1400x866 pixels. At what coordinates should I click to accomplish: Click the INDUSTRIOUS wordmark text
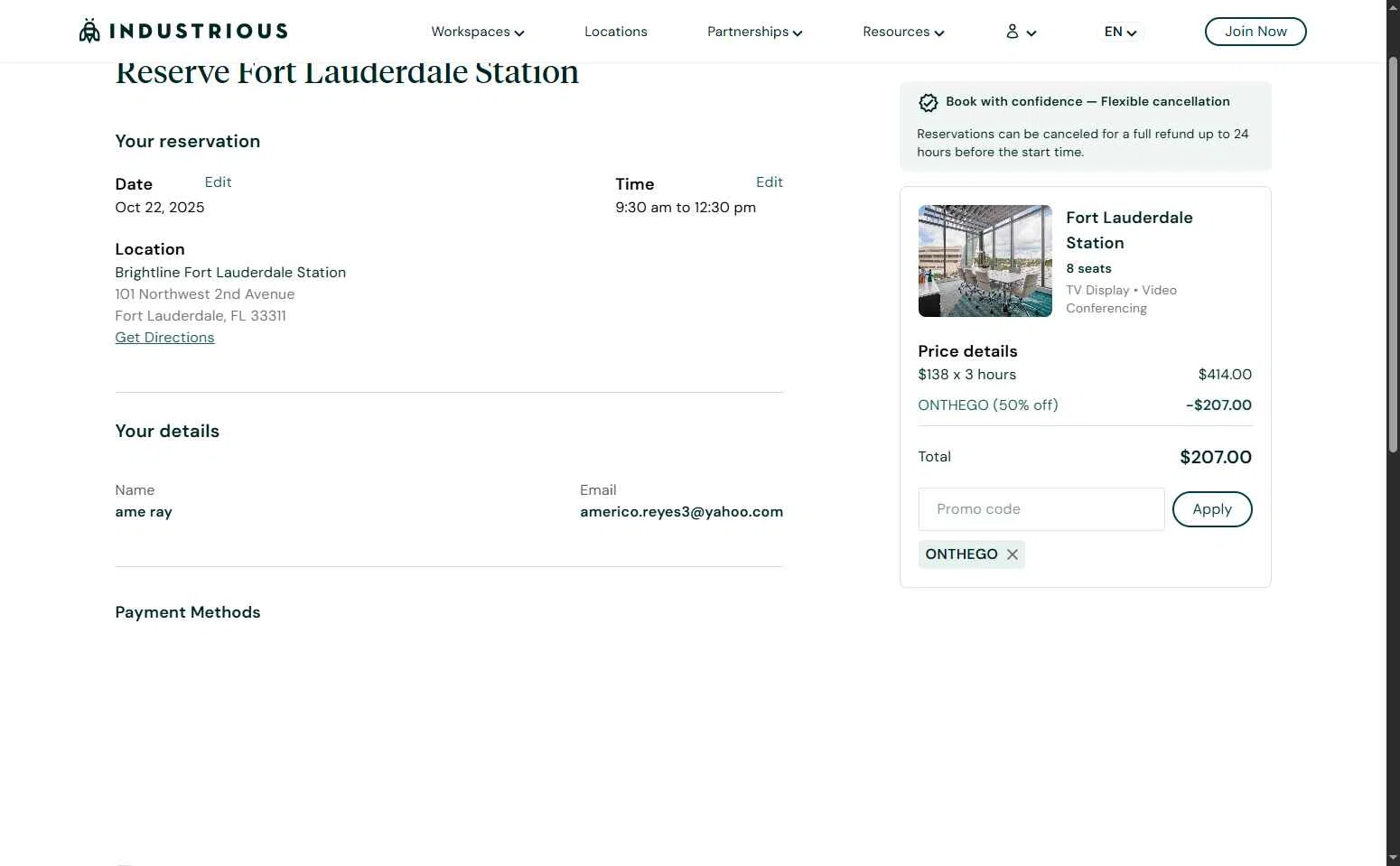click(199, 31)
